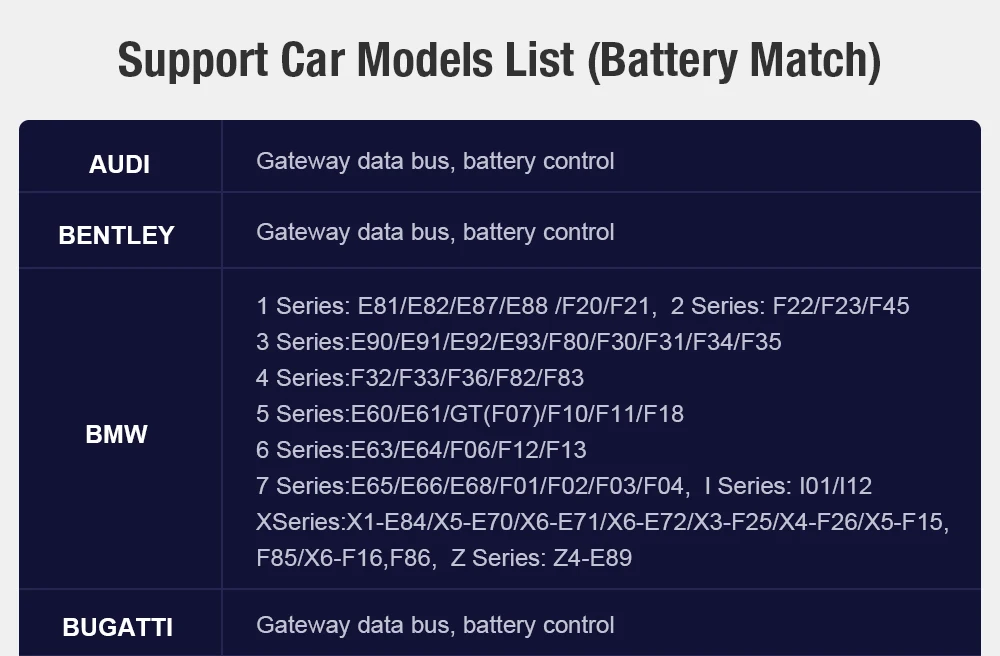1000x656 pixels.
Task: Click the BMW 7 Series model list
Action: point(473,486)
